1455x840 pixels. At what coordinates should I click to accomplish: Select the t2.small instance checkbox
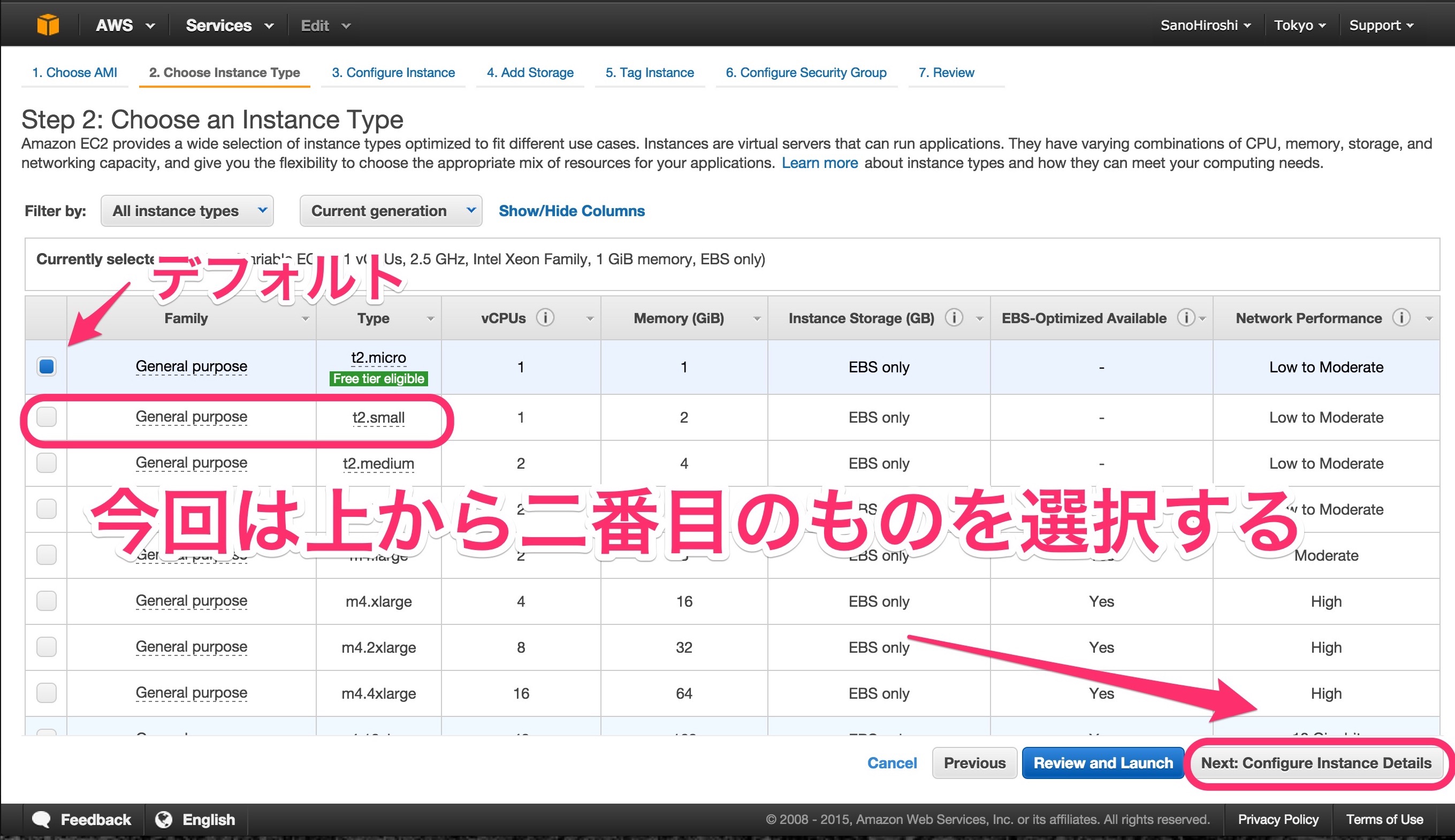coord(46,418)
